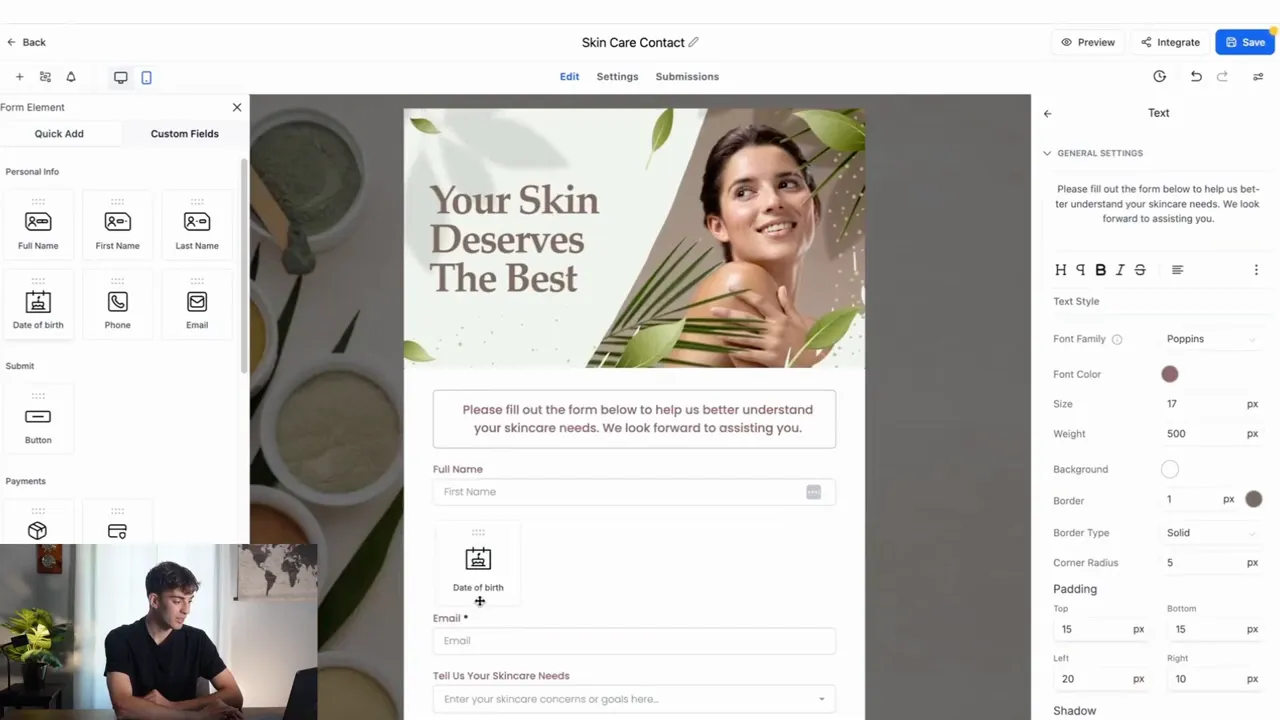Toggle bold text formatting
The image size is (1280, 720).
tap(1101, 270)
